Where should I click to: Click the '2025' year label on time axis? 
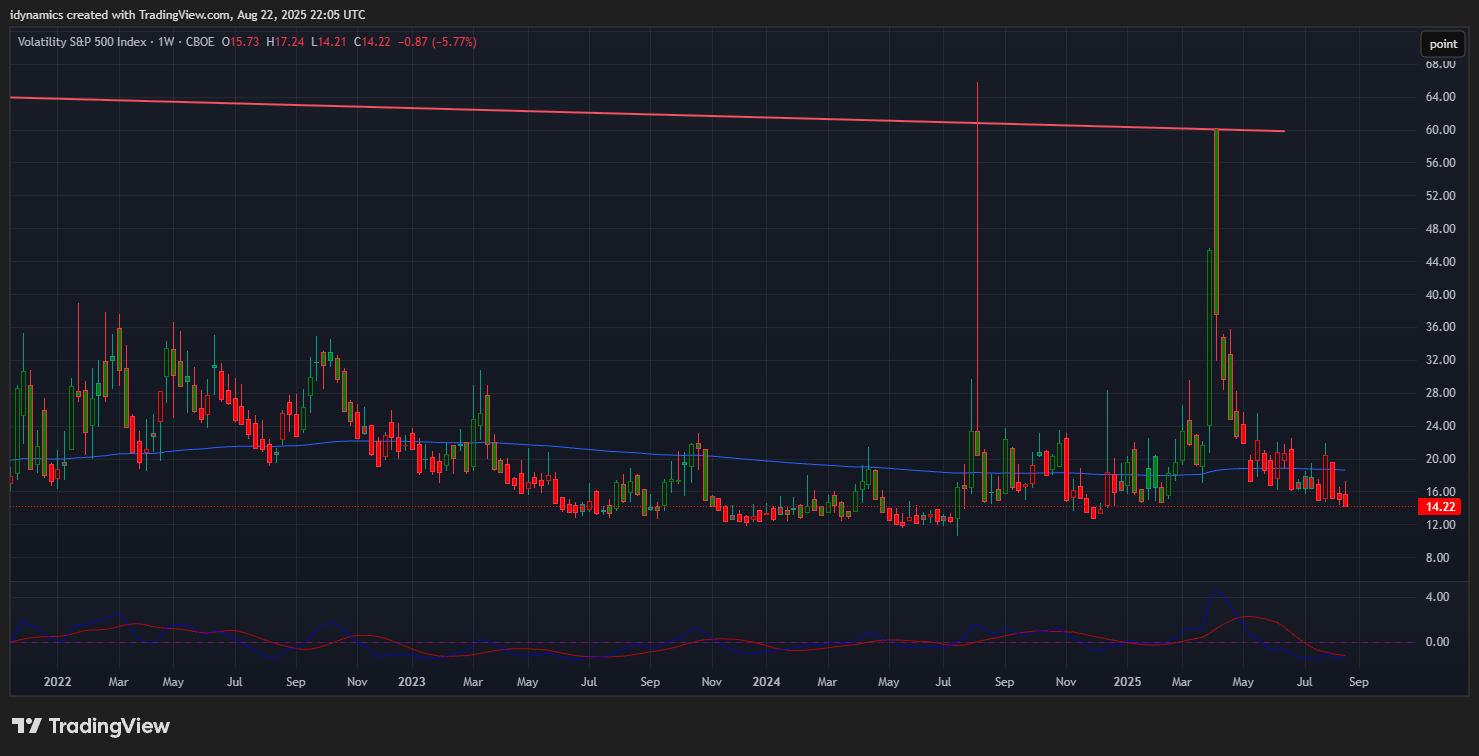tap(1127, 682)
